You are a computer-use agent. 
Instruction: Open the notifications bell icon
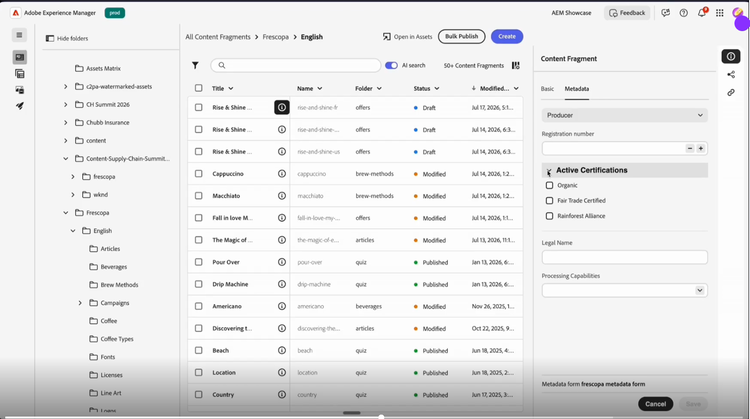click(x=702, y=13)
